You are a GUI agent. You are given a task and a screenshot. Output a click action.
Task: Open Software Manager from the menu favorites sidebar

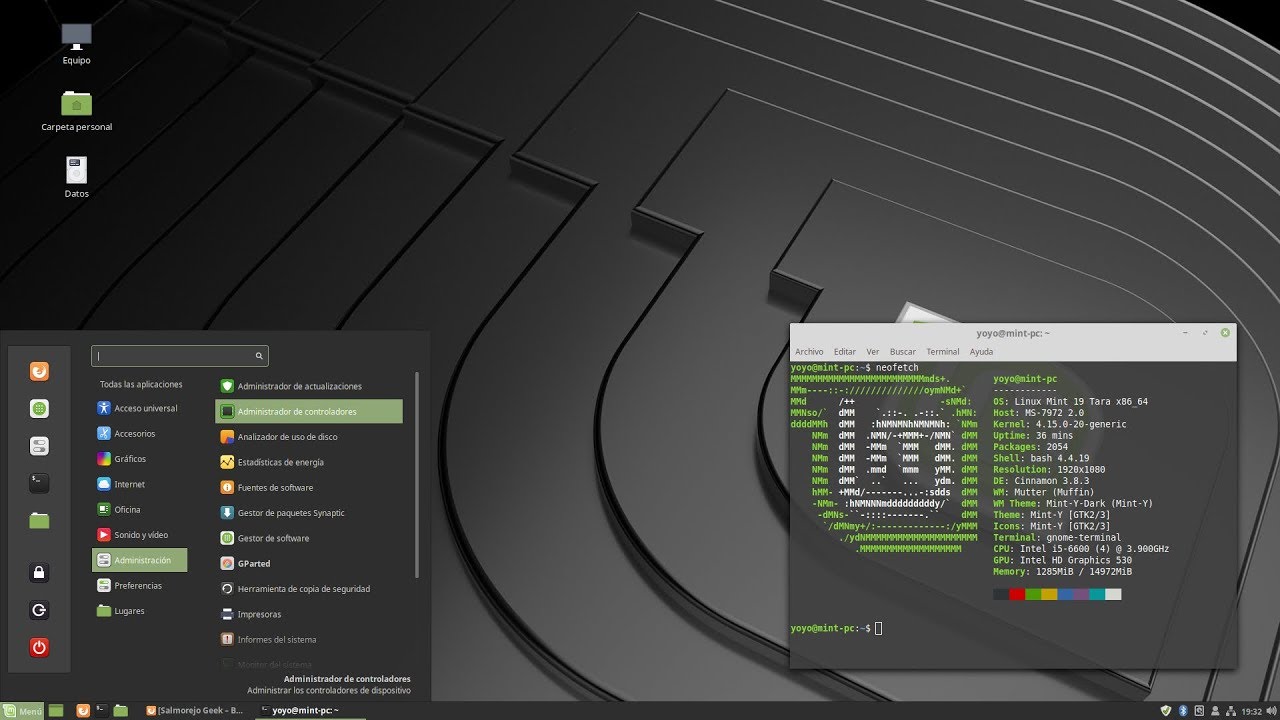pyautogui.click(x=38, y=409)
